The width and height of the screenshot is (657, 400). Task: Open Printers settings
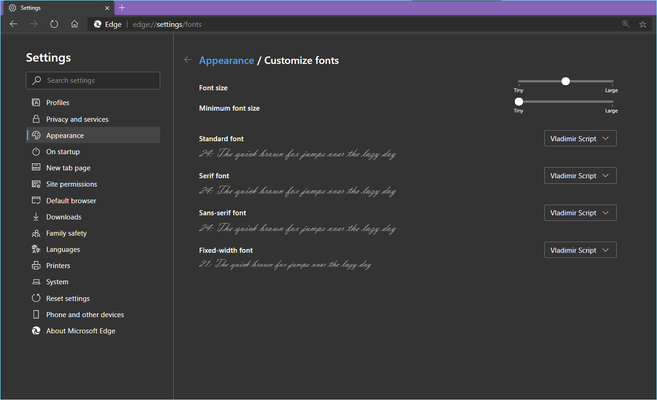point(93,266)
